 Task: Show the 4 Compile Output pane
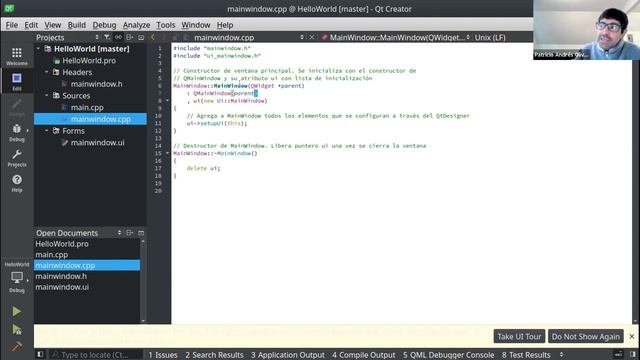pos(363,355)
